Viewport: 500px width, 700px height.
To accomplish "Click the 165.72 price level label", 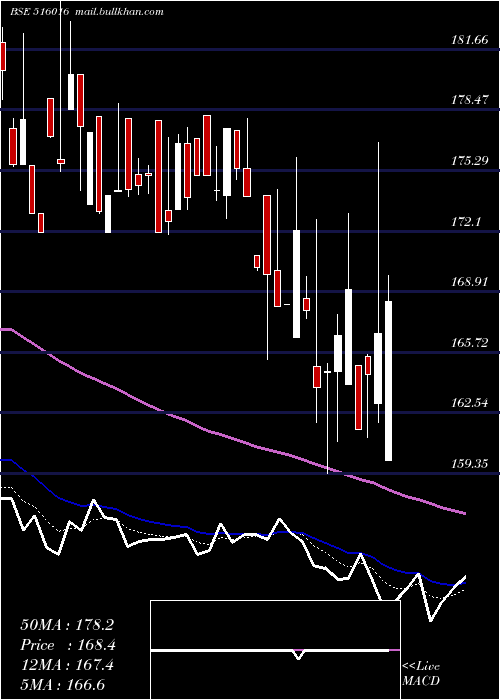I will [470, 343].
